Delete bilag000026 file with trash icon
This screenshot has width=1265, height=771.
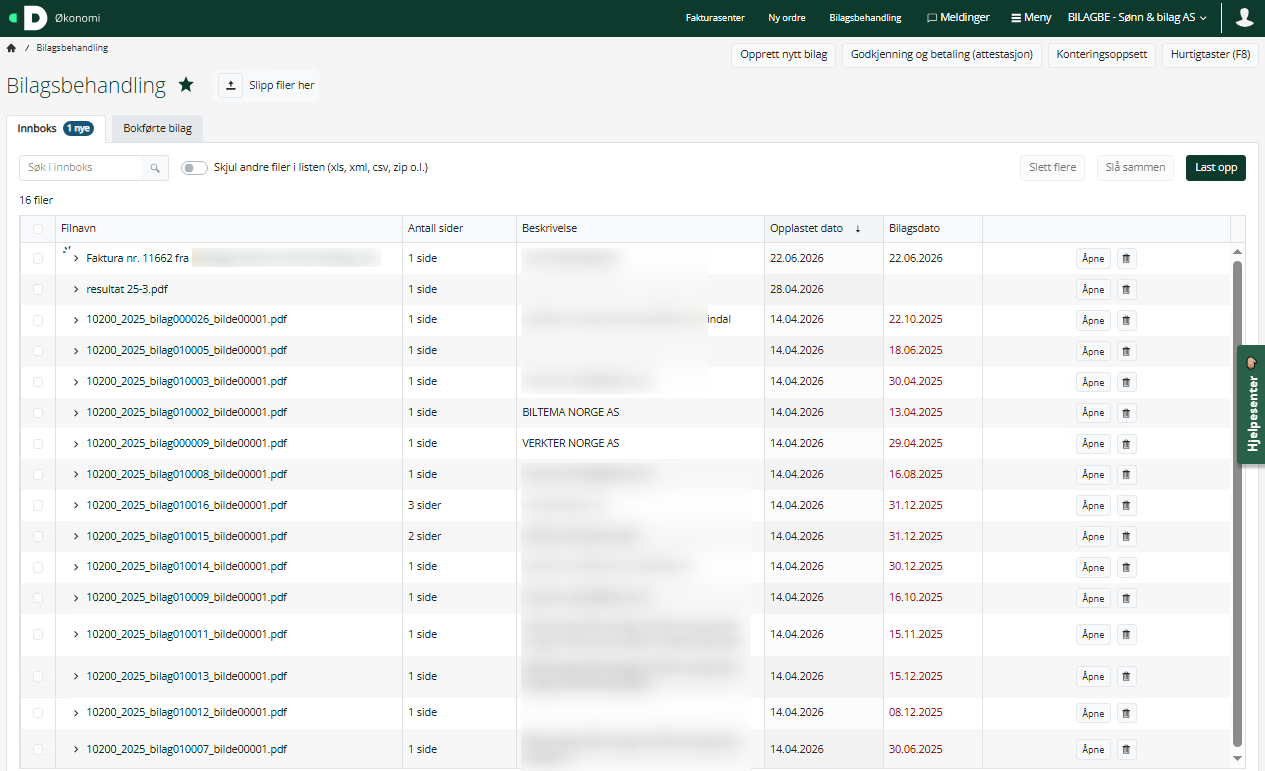click(x=1126, y=320)
